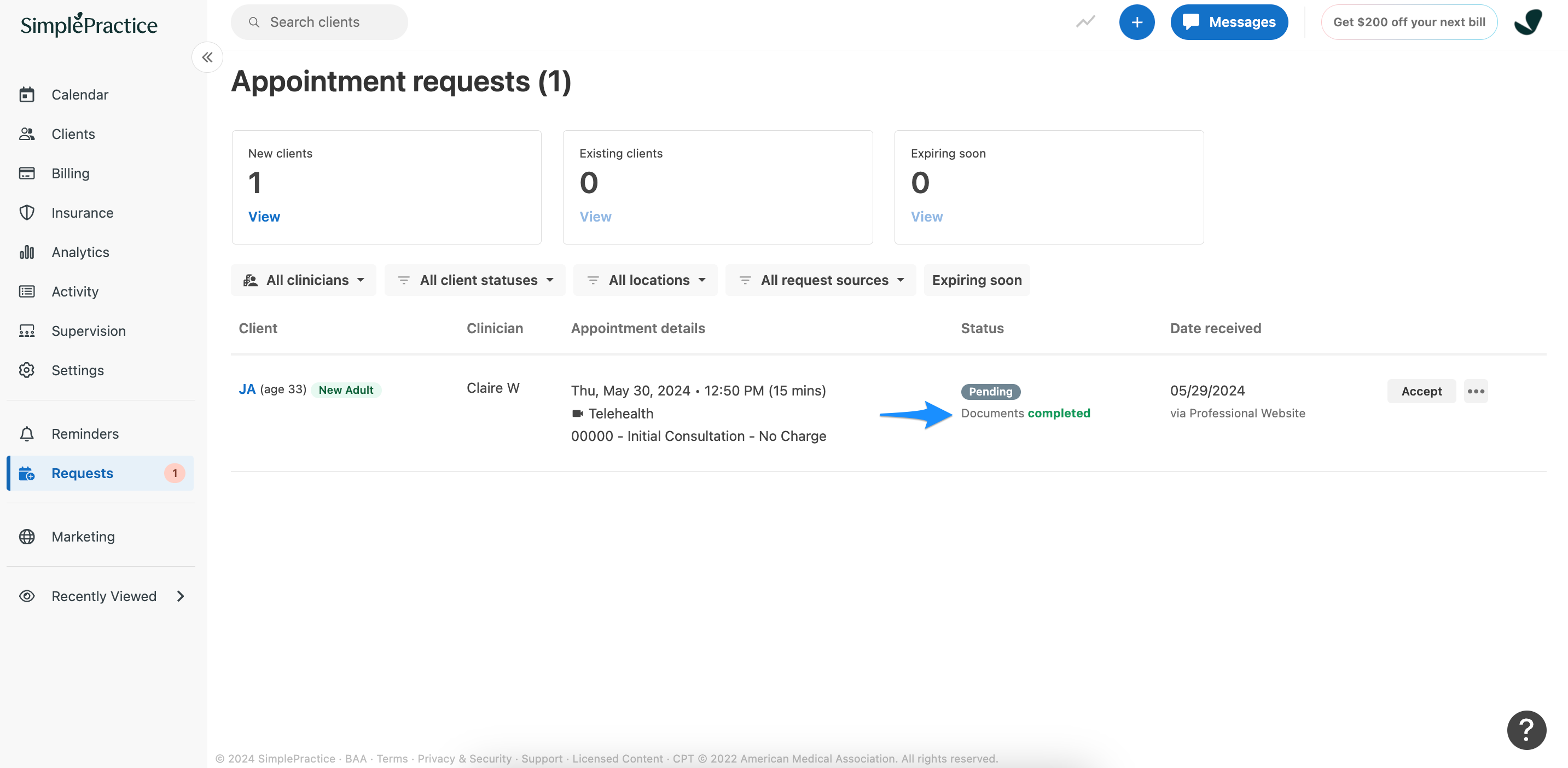Screen dimensions: 1568x768
Task: View Expiring soon requests
Action: click(926, 217)
